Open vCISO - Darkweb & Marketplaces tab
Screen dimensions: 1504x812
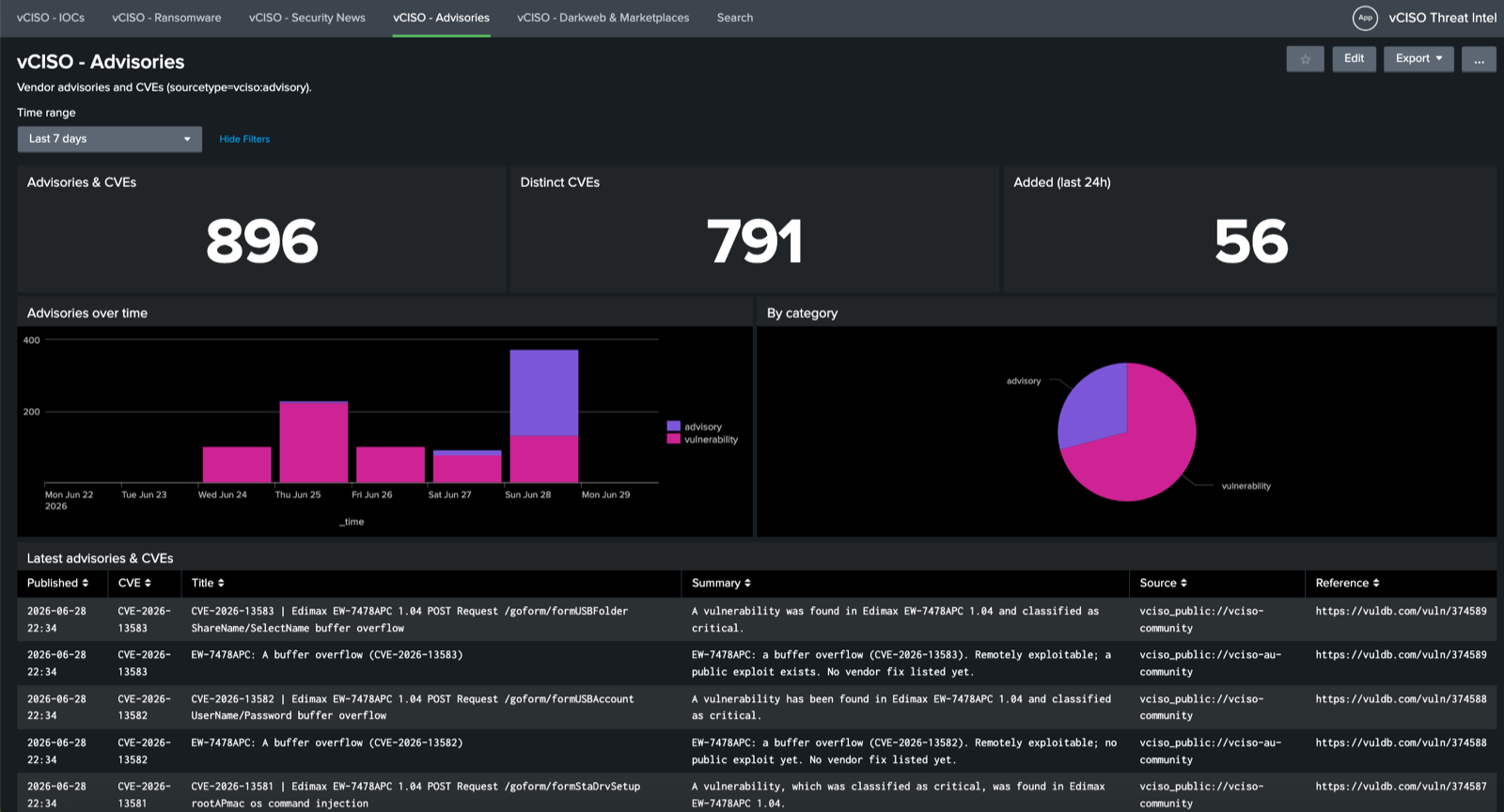(x=603, y=18)
